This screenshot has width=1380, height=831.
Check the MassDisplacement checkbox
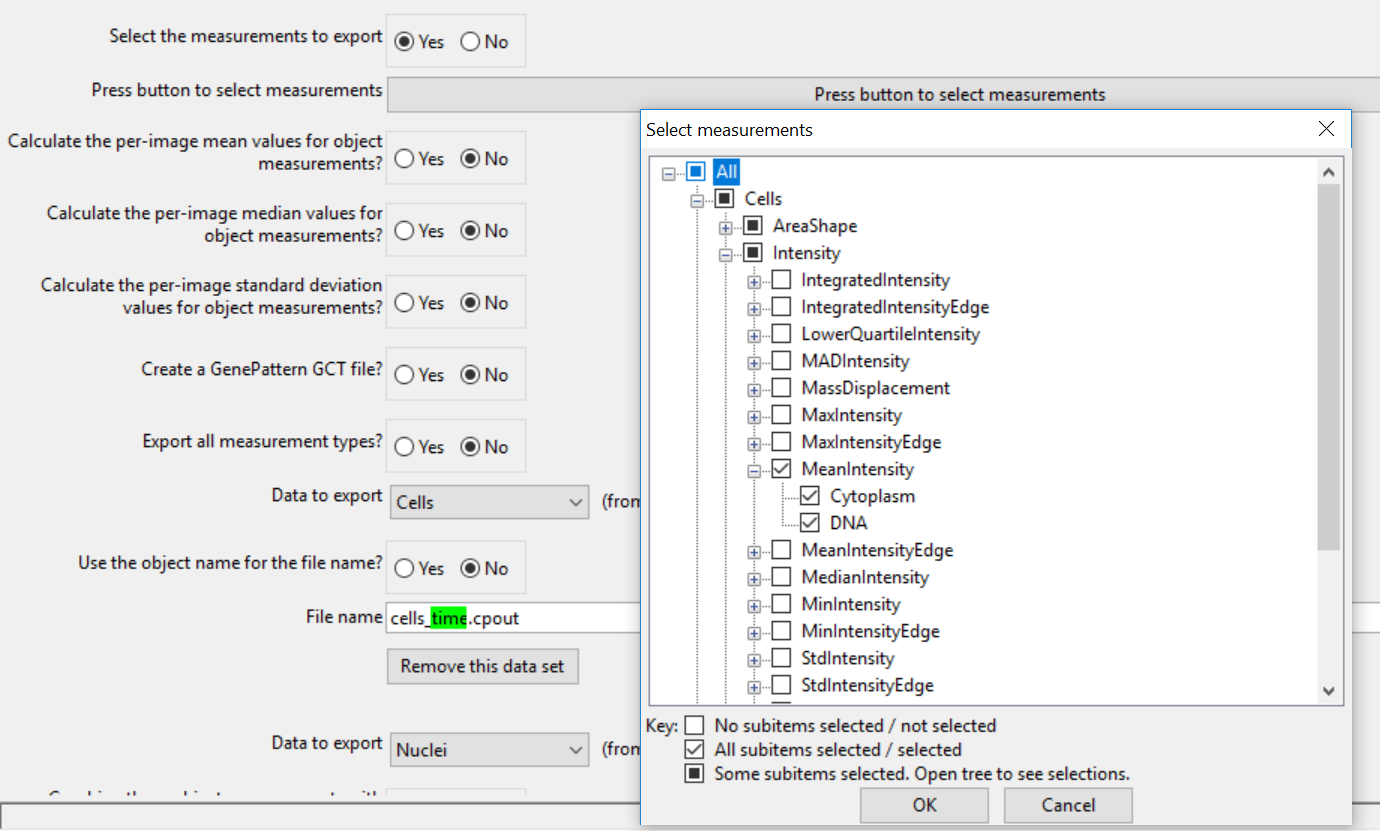pos(781,388)
